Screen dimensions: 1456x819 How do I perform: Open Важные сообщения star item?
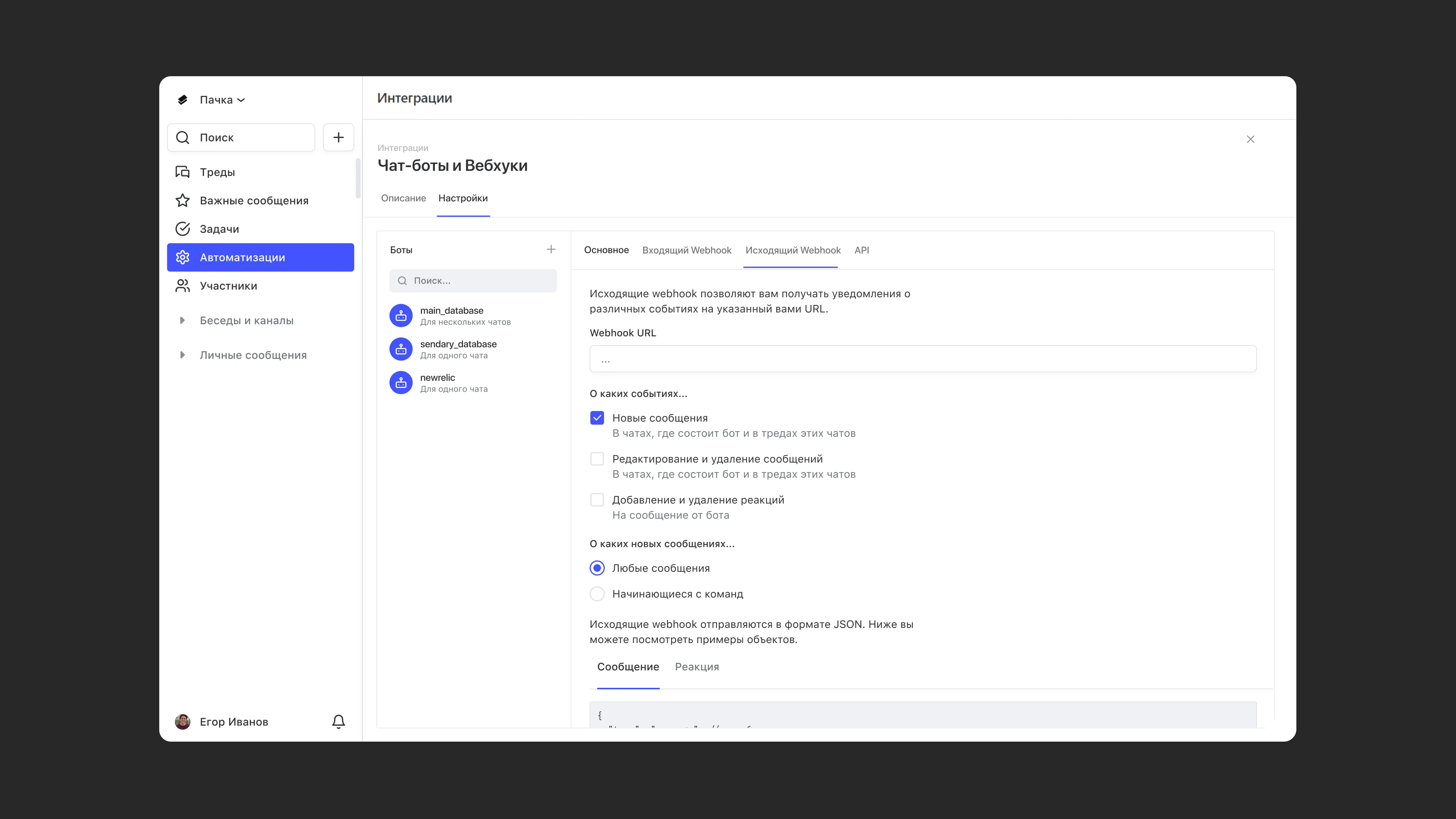[254, 201]
